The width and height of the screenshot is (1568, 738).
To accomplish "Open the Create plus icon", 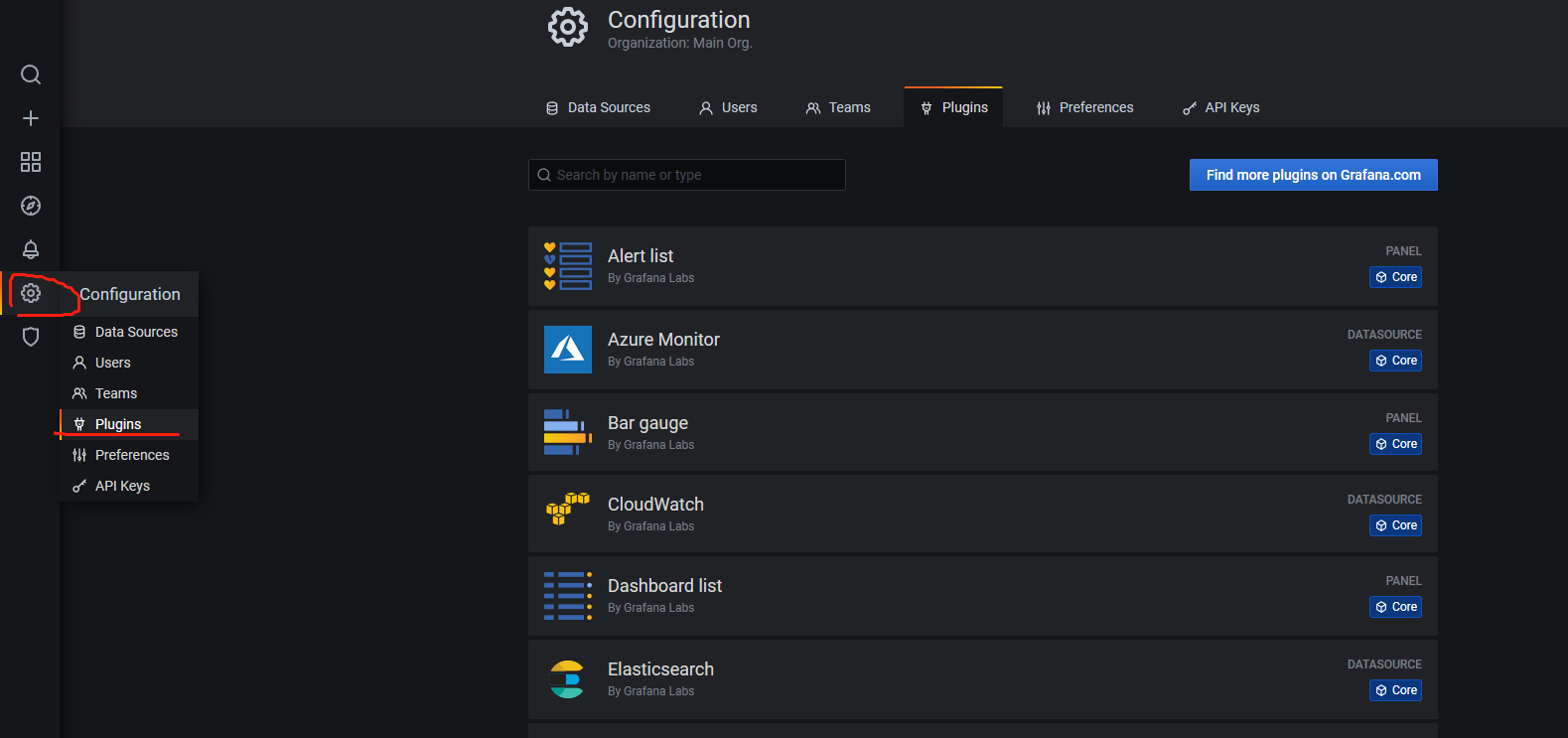I will tap(31, 118).
